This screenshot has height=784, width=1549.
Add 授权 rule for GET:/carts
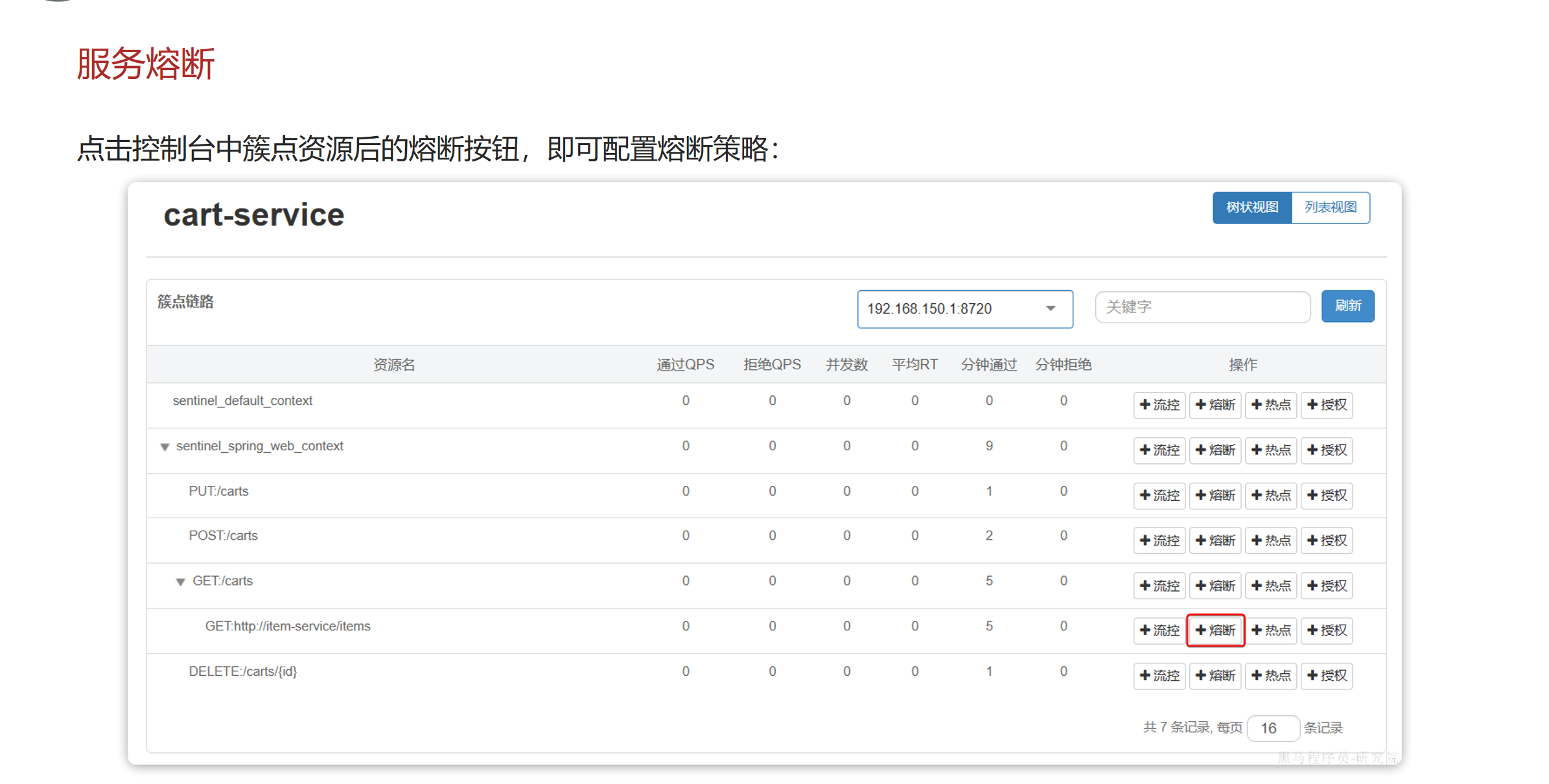[1327, 586]
